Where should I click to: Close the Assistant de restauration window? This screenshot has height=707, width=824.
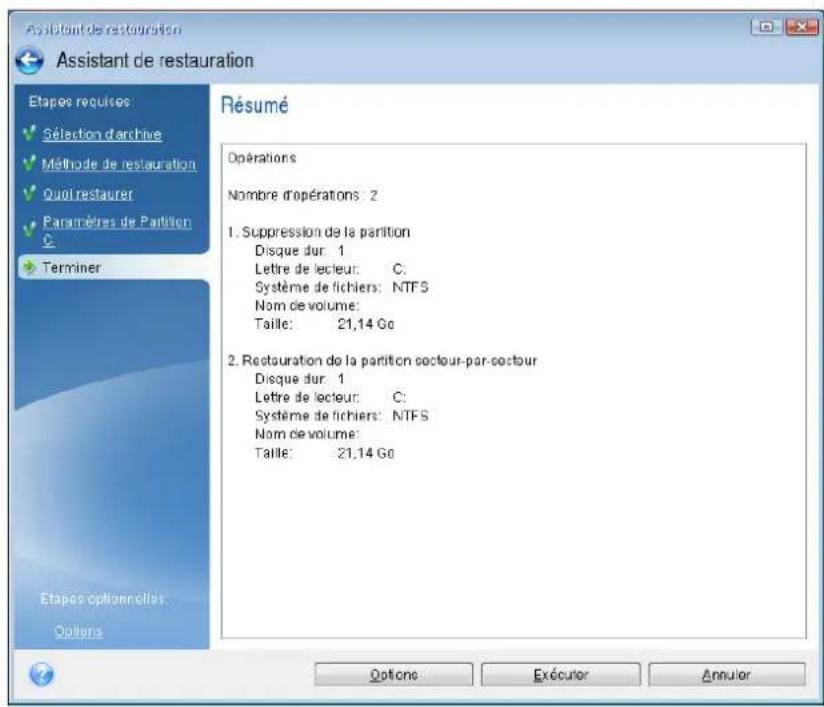click(801, 27)
